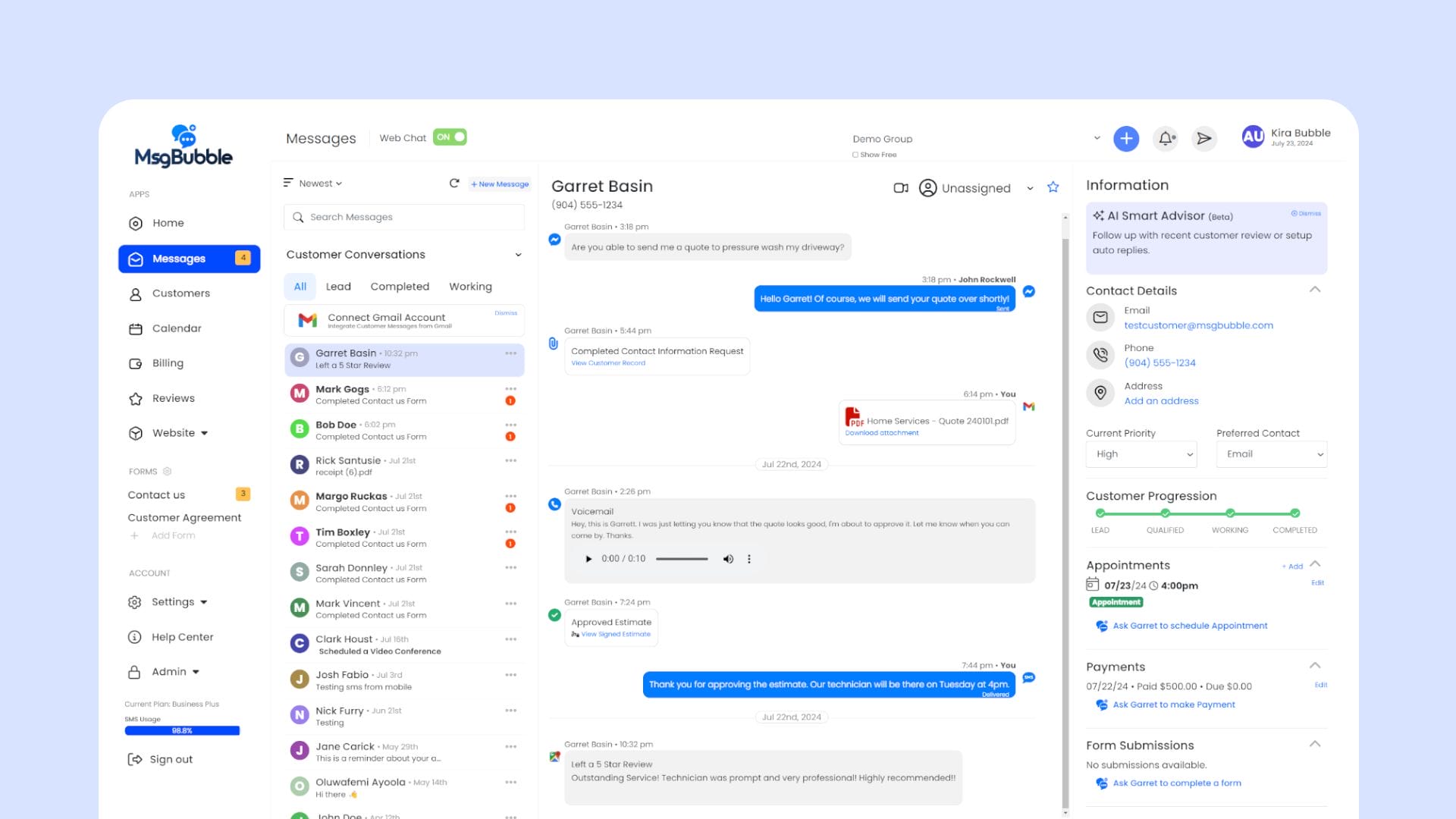Mute the voicemail audio

click(x=728, y=559)
